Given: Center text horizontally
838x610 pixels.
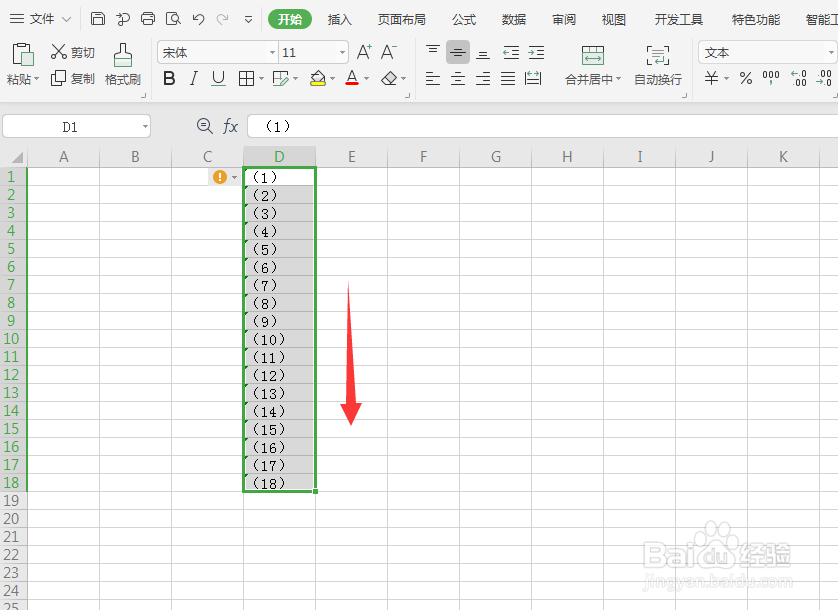Looking at the screenshot, I should click(x=458, y=79).
